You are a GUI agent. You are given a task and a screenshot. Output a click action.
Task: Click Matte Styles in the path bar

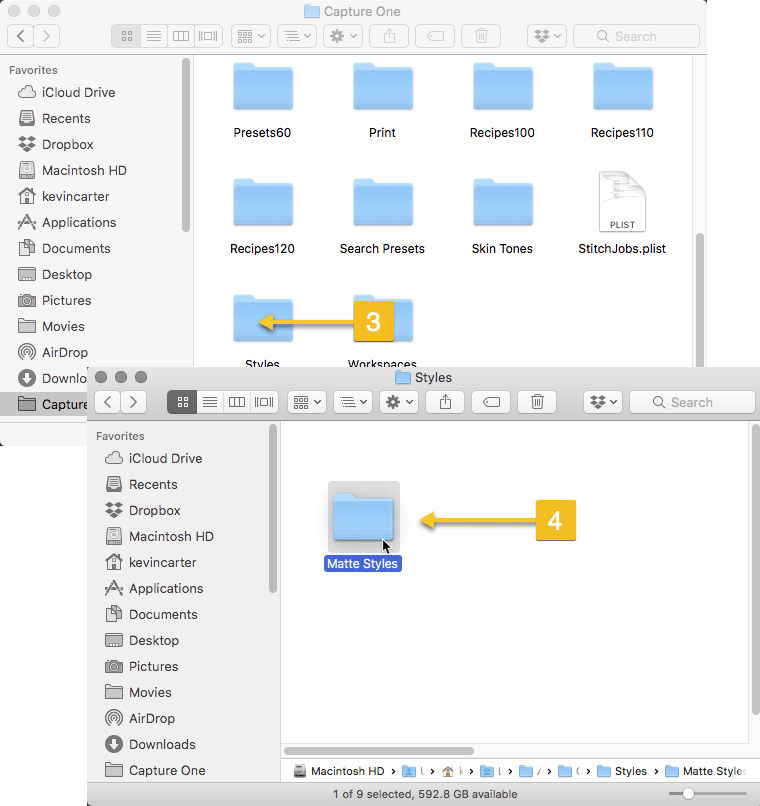(705, 771)
